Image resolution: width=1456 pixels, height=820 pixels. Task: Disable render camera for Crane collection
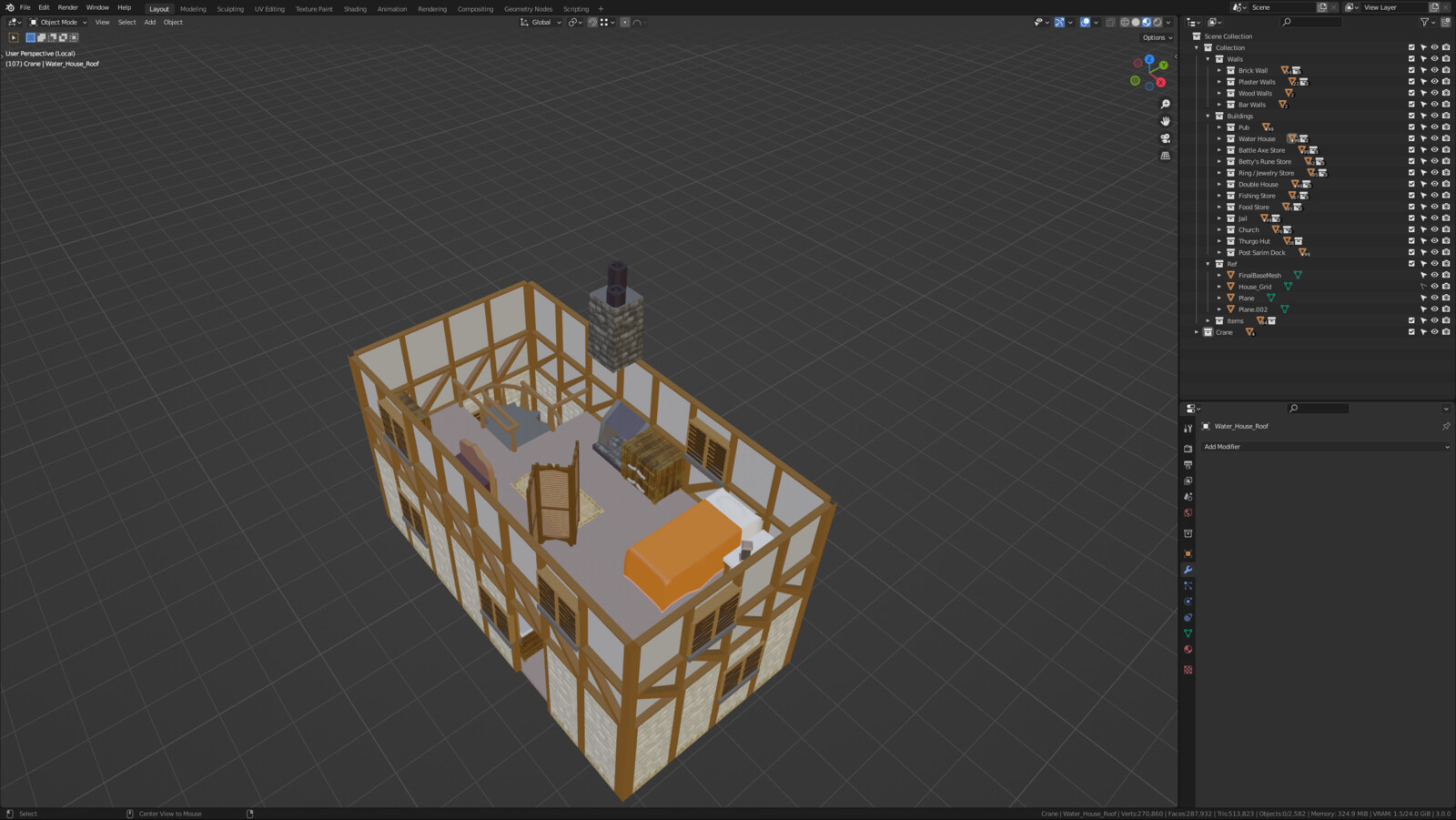tap(1446, 332)
